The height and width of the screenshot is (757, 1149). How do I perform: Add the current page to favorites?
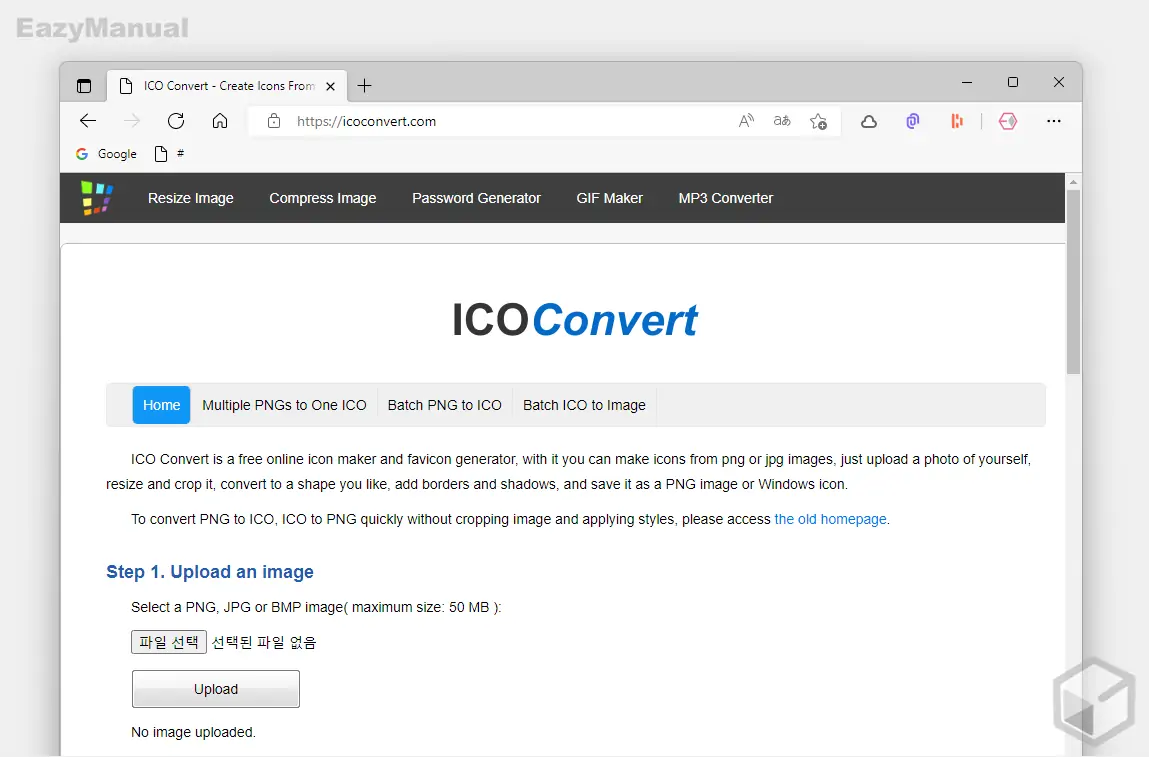click(x=818, y=121)
